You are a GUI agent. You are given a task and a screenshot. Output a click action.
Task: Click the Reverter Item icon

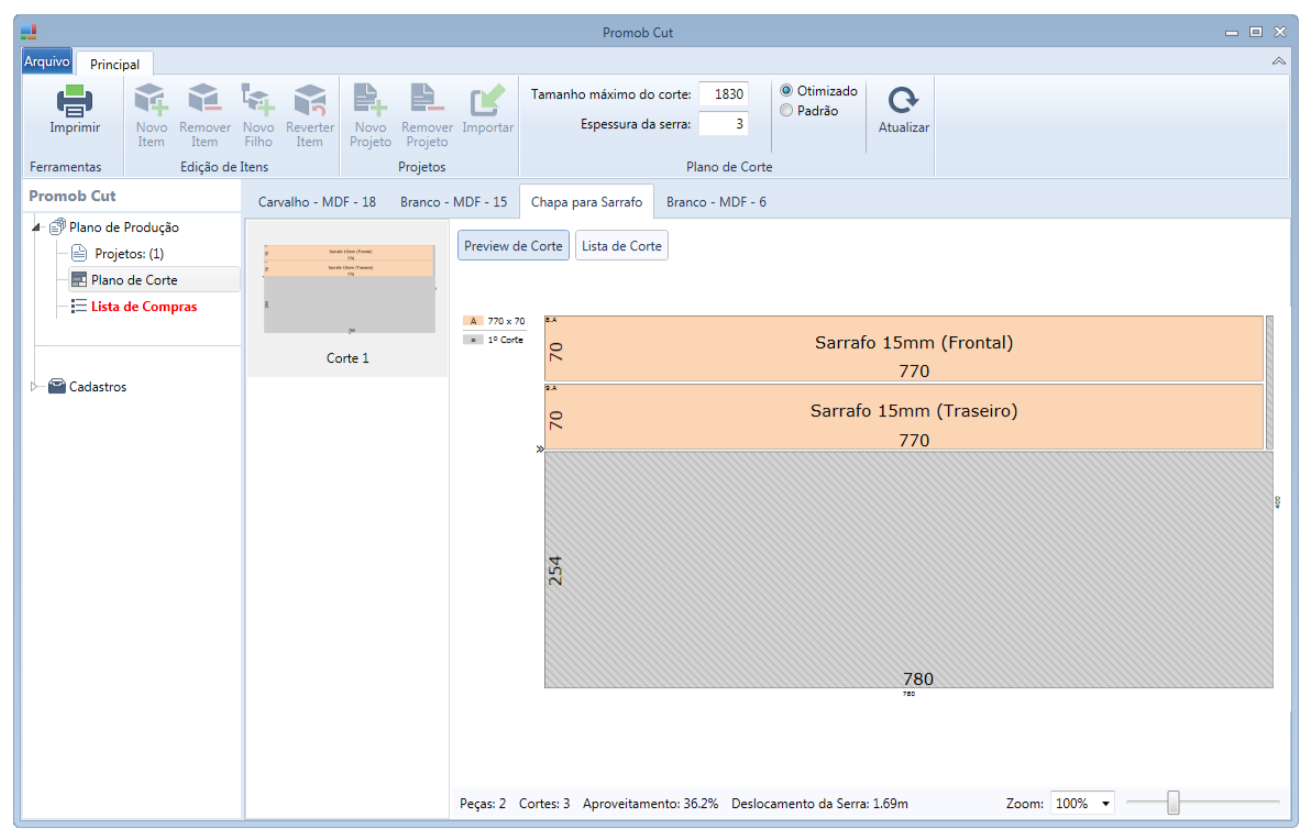pyautogui.click(x=310, y=100)
